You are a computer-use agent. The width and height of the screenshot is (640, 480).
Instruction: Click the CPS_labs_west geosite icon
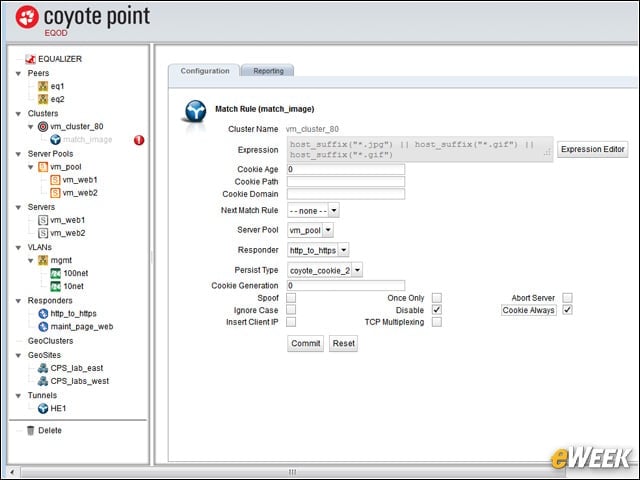pyautogui.click(x=43, y=381)
